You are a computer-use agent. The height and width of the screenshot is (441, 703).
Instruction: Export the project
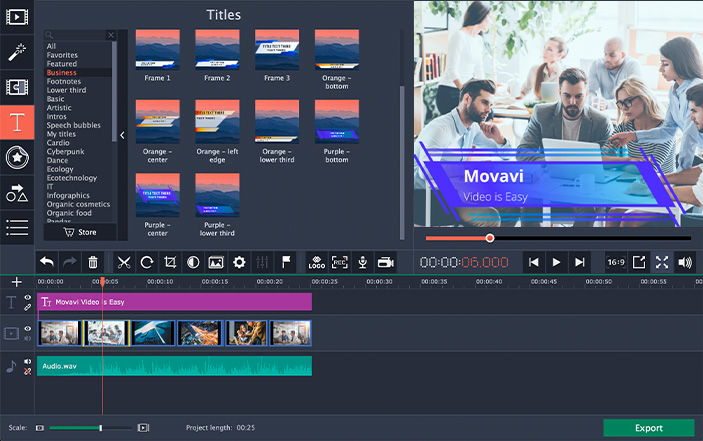tap(649, 428)
